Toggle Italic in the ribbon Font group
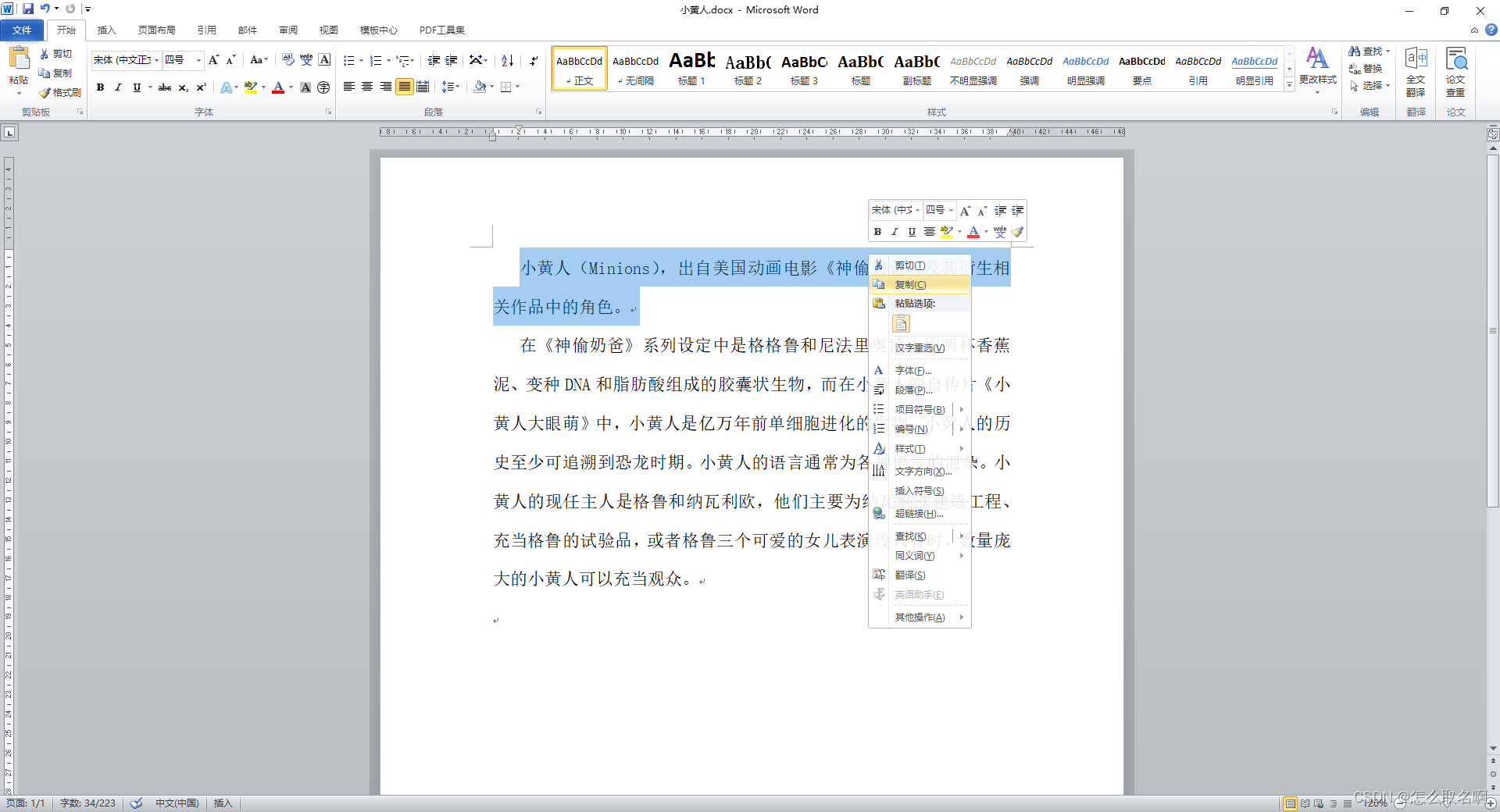This screenshot has width=1500, height=812. (118, 87)
